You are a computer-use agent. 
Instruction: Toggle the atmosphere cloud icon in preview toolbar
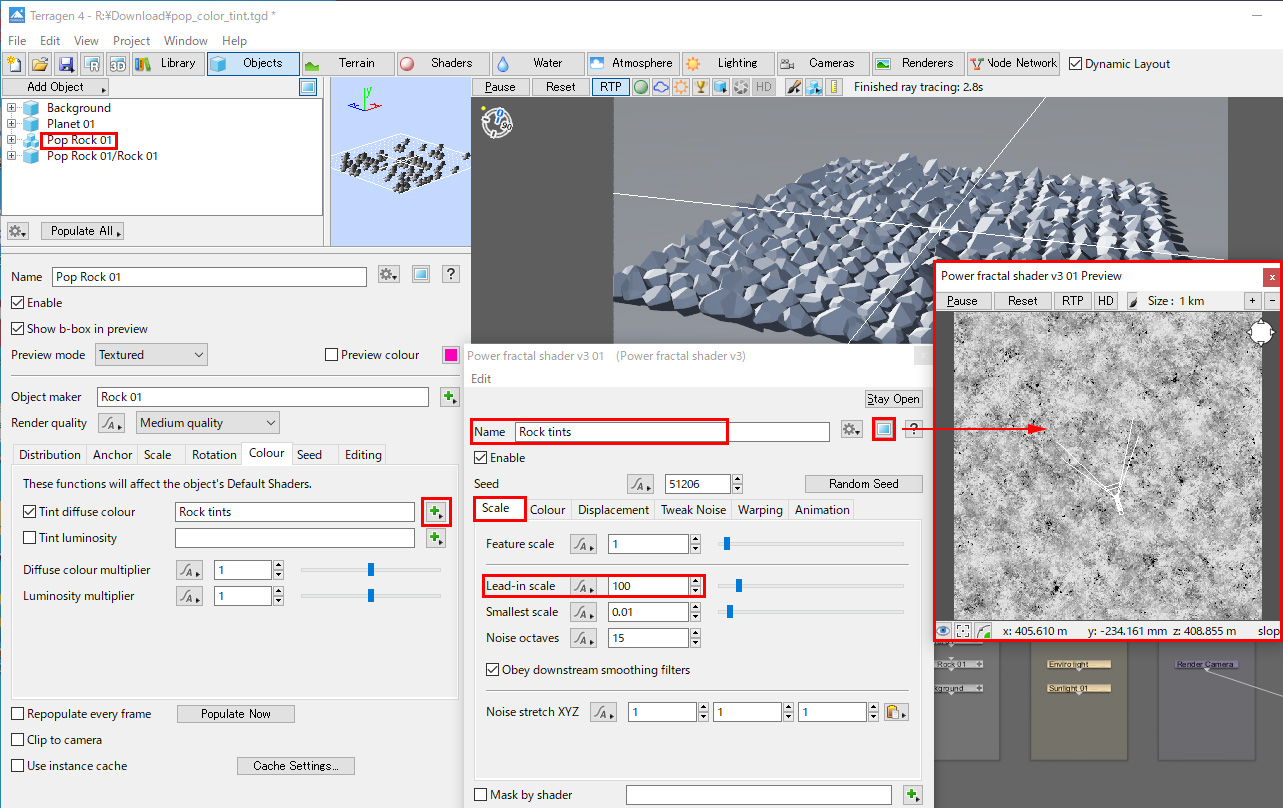click(x=661, y=87)
